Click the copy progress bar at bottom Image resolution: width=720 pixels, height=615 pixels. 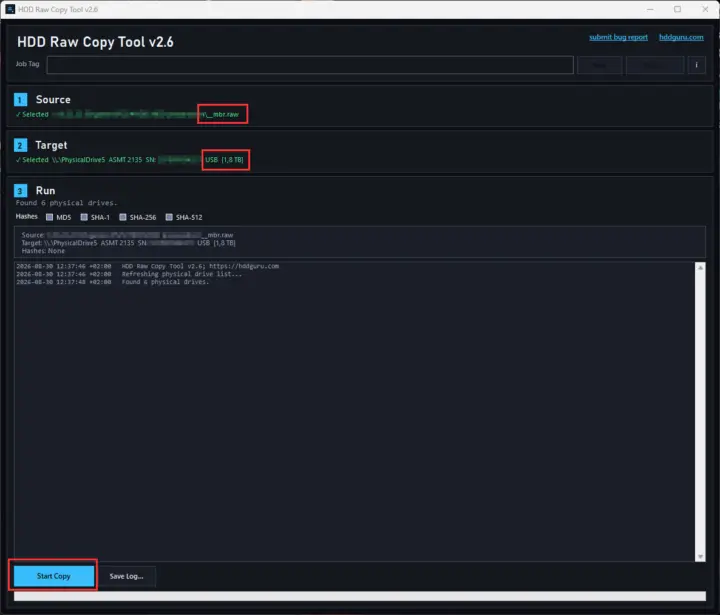(x=360, y=596)
